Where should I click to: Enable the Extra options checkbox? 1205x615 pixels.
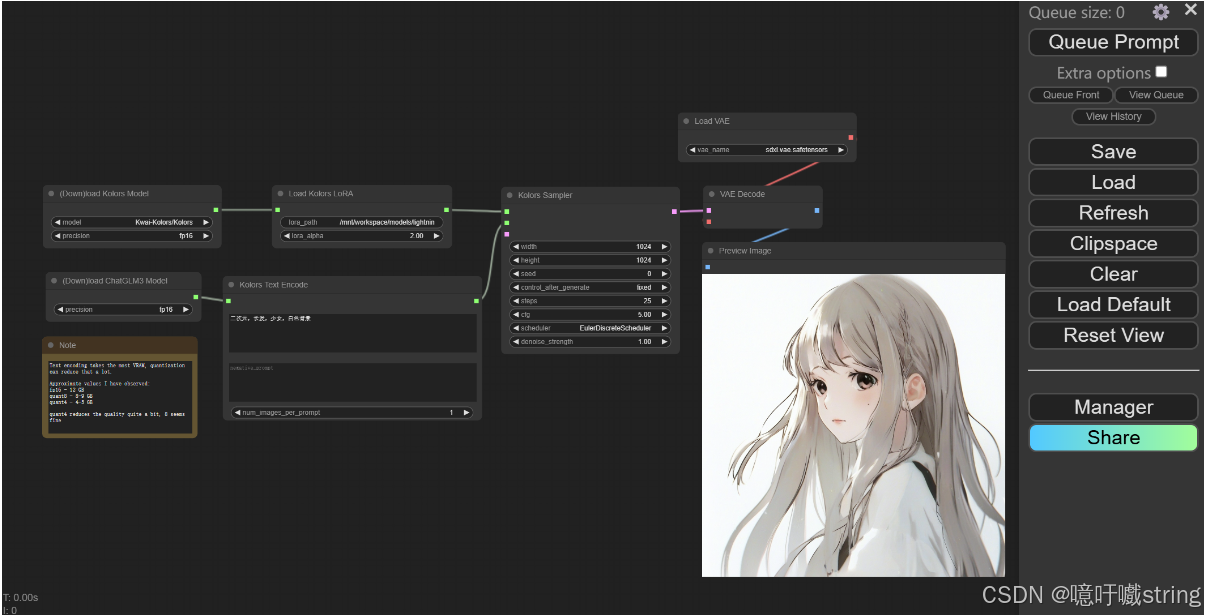click(x=1161, y=72)
